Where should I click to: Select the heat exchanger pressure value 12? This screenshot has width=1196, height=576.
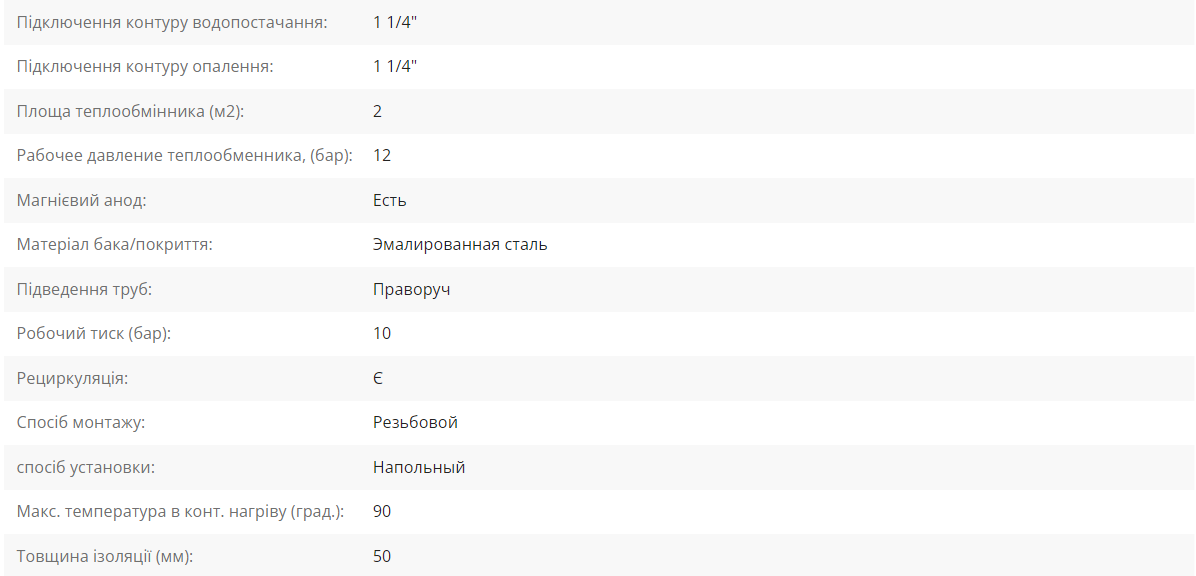(x=382, y=156)
